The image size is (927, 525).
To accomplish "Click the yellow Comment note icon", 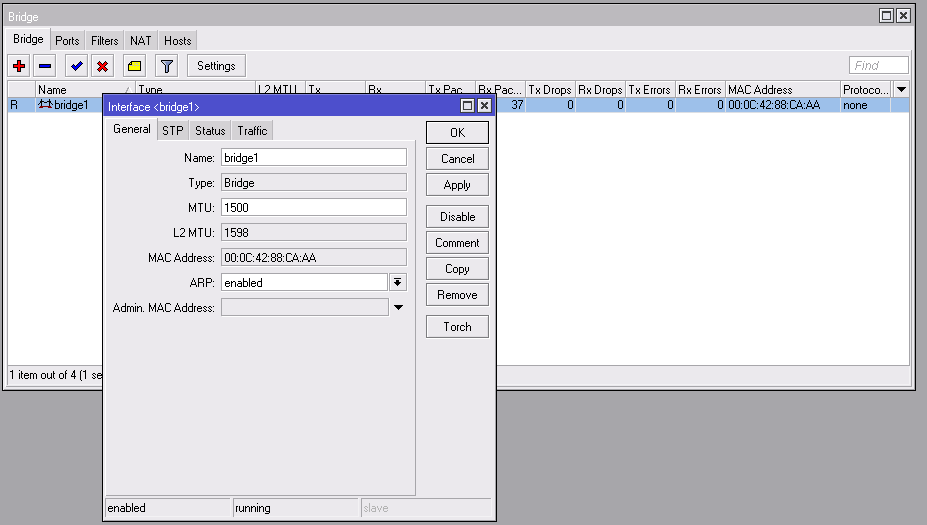I will [134, 66].
